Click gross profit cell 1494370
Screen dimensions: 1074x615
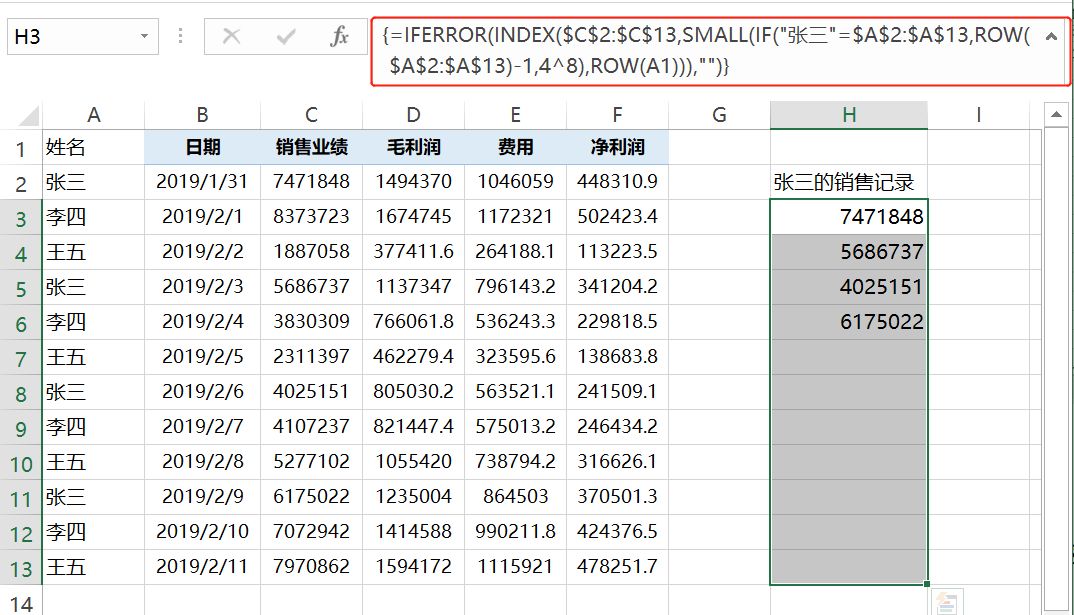point(414,182)
